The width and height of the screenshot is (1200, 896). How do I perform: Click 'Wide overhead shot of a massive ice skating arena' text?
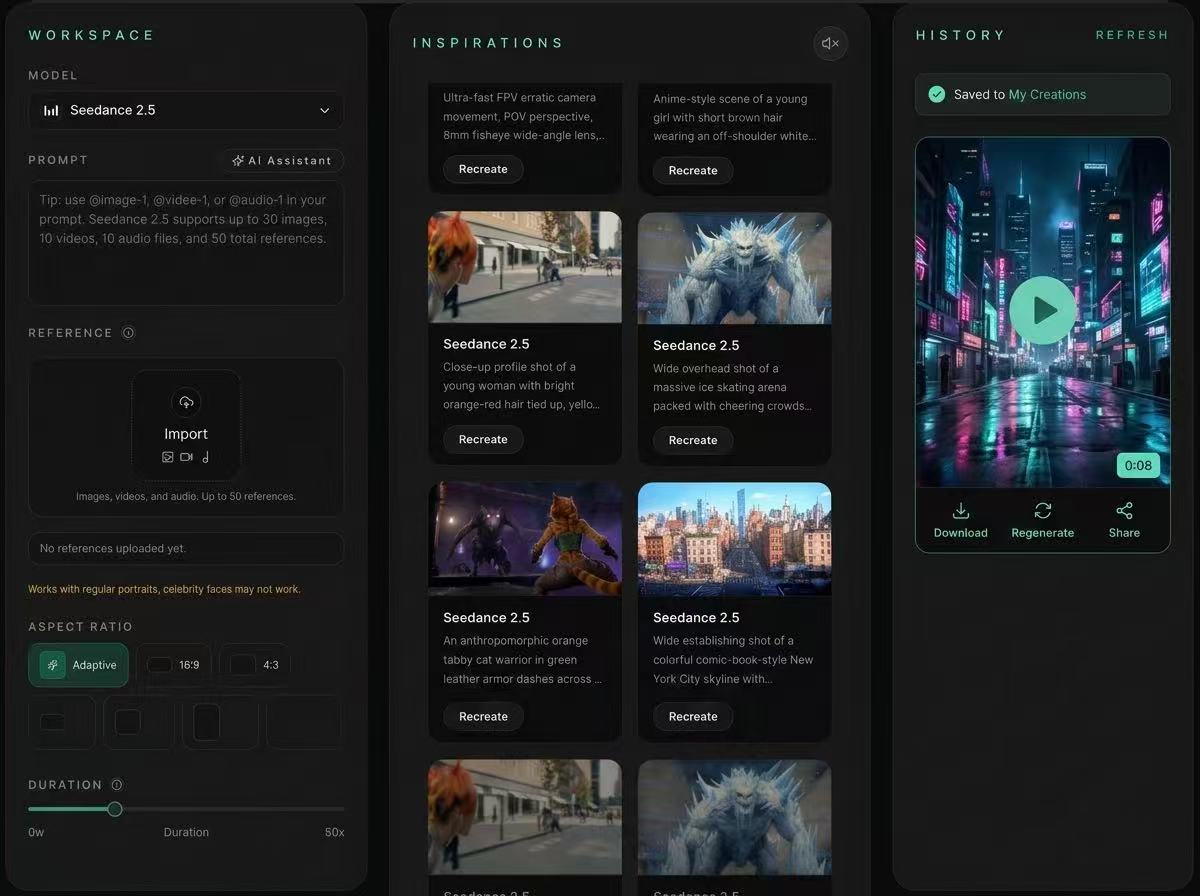732,387
